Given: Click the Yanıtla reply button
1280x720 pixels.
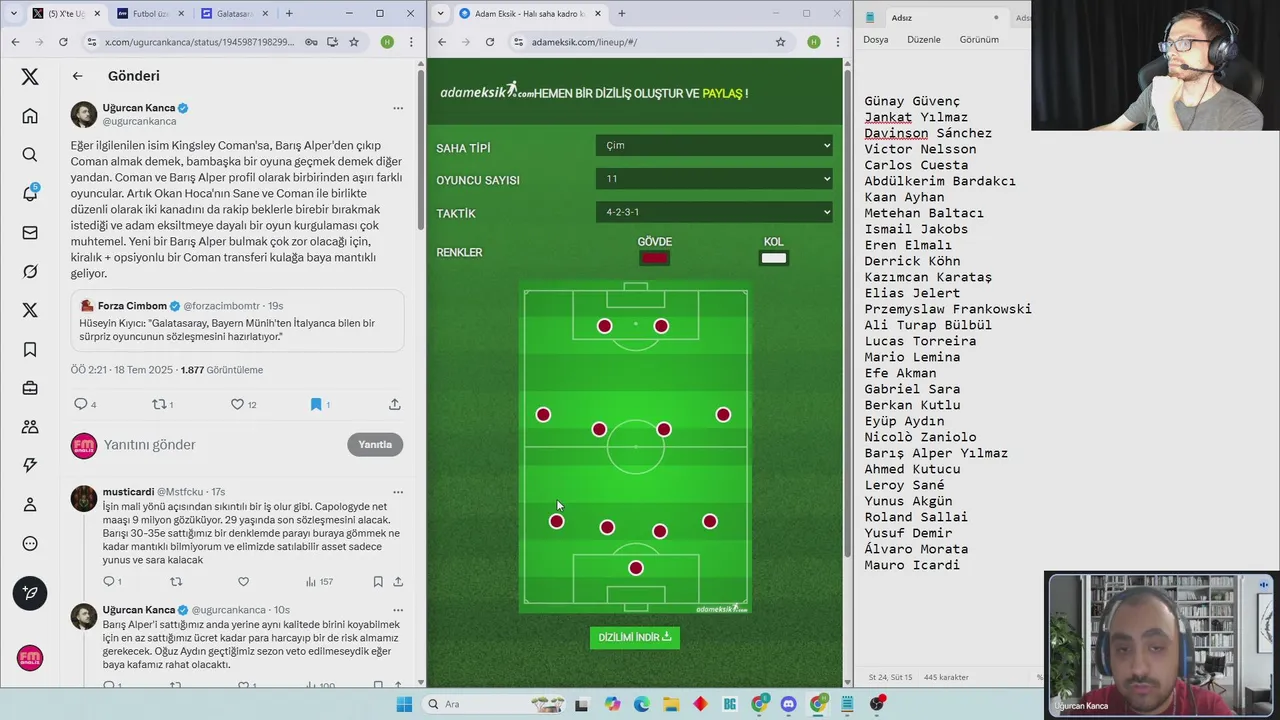Looking at the screenshot, I should (375, 444).
